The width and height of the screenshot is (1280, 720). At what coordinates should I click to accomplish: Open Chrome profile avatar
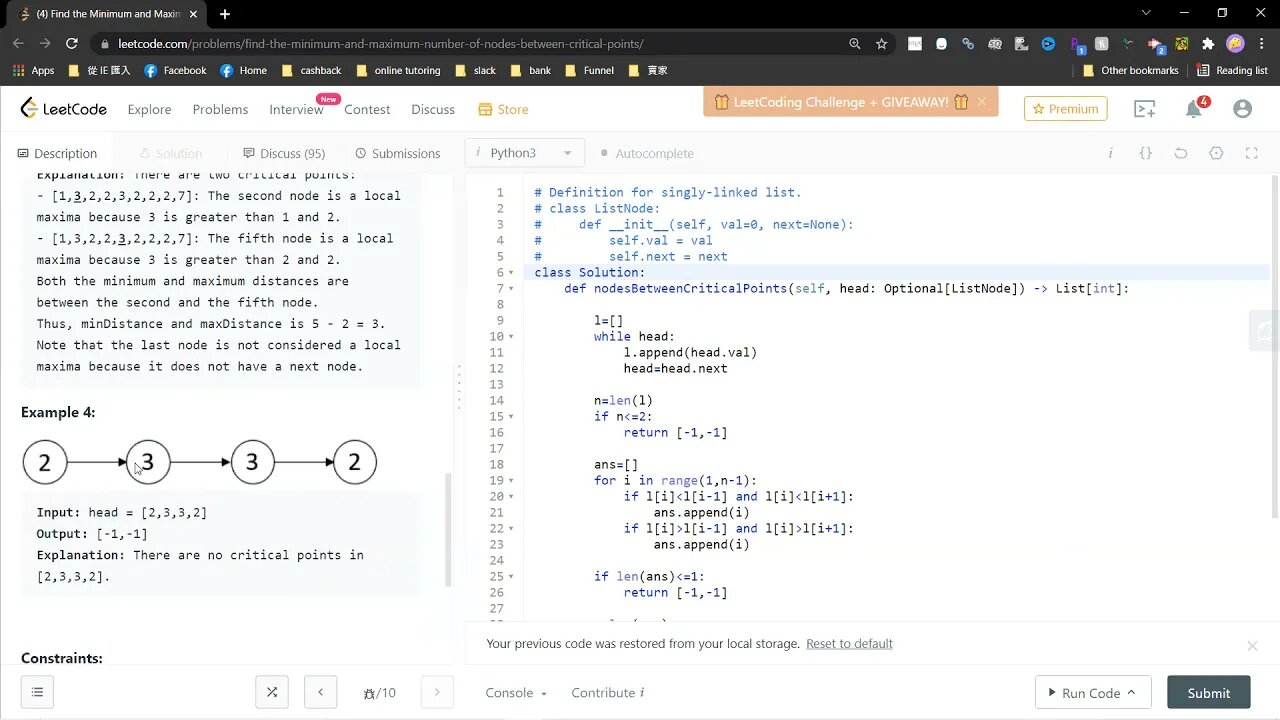pos(1235,44)
